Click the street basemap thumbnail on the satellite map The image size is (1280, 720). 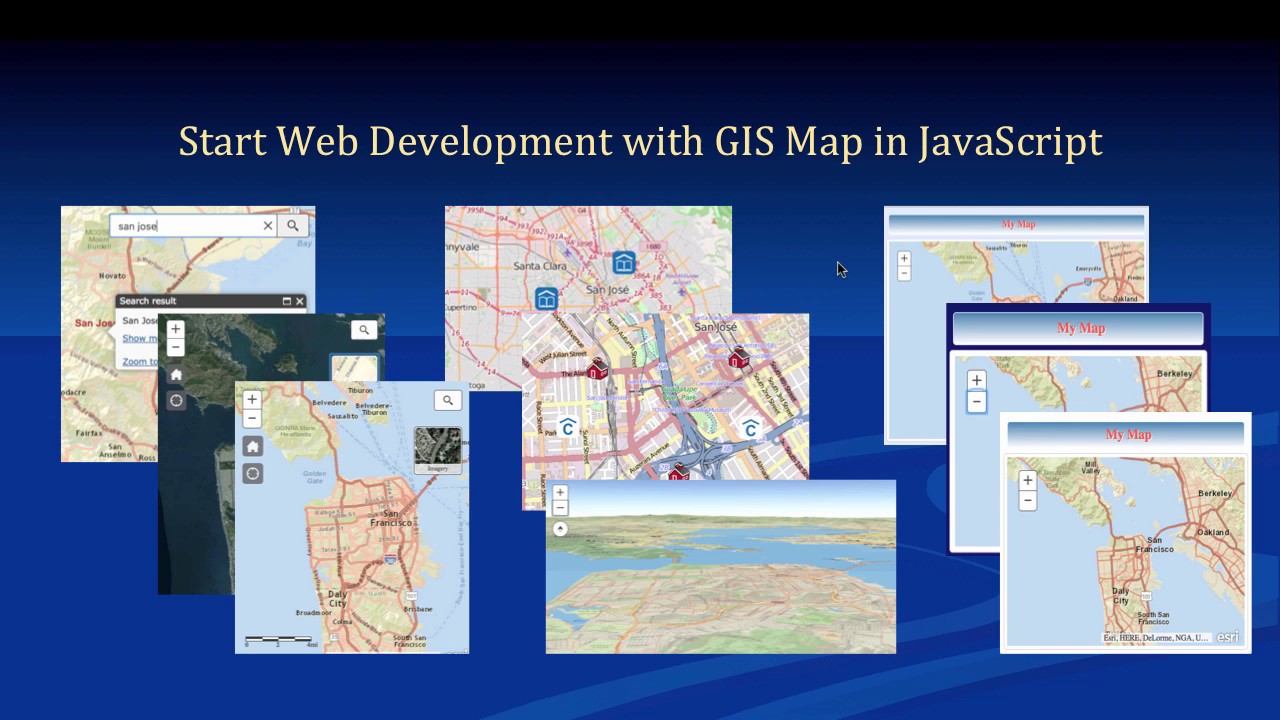(x=354, y=368)
